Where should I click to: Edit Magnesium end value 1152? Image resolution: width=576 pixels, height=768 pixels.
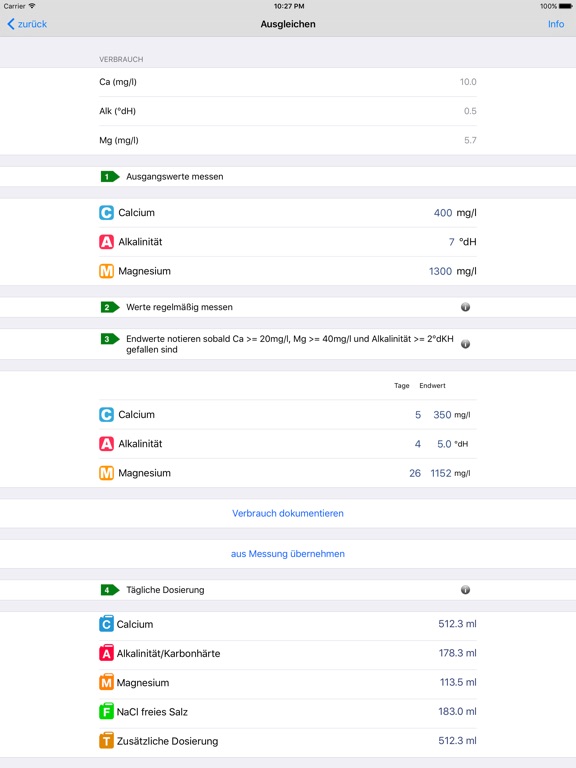click(441, 473)
